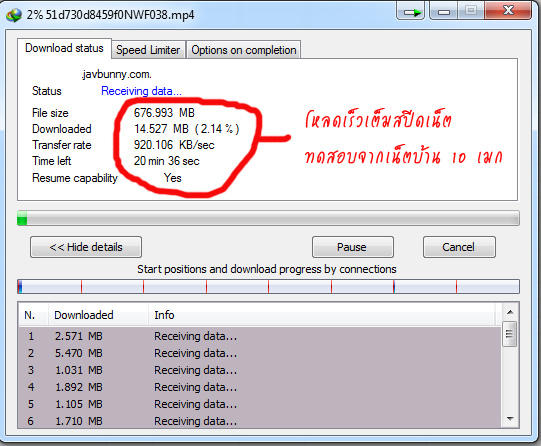Select connection row 4 with 1.892 MB
The image size is (541, 446).
[259, 387]
